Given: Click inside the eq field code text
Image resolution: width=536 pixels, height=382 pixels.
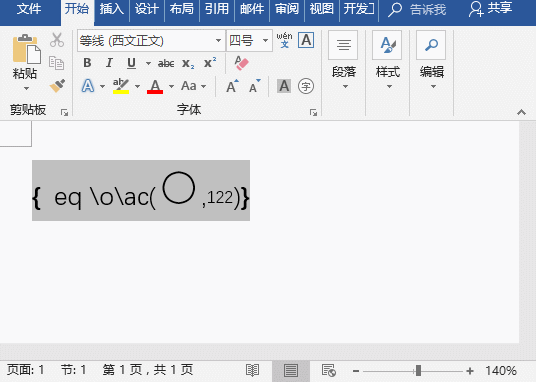Looking at the screenshot, I should [141, 190].
